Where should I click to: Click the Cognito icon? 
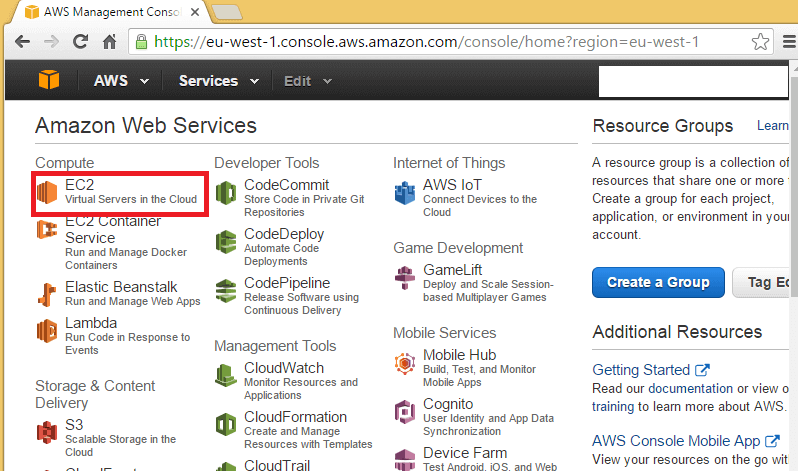point(405,412)
